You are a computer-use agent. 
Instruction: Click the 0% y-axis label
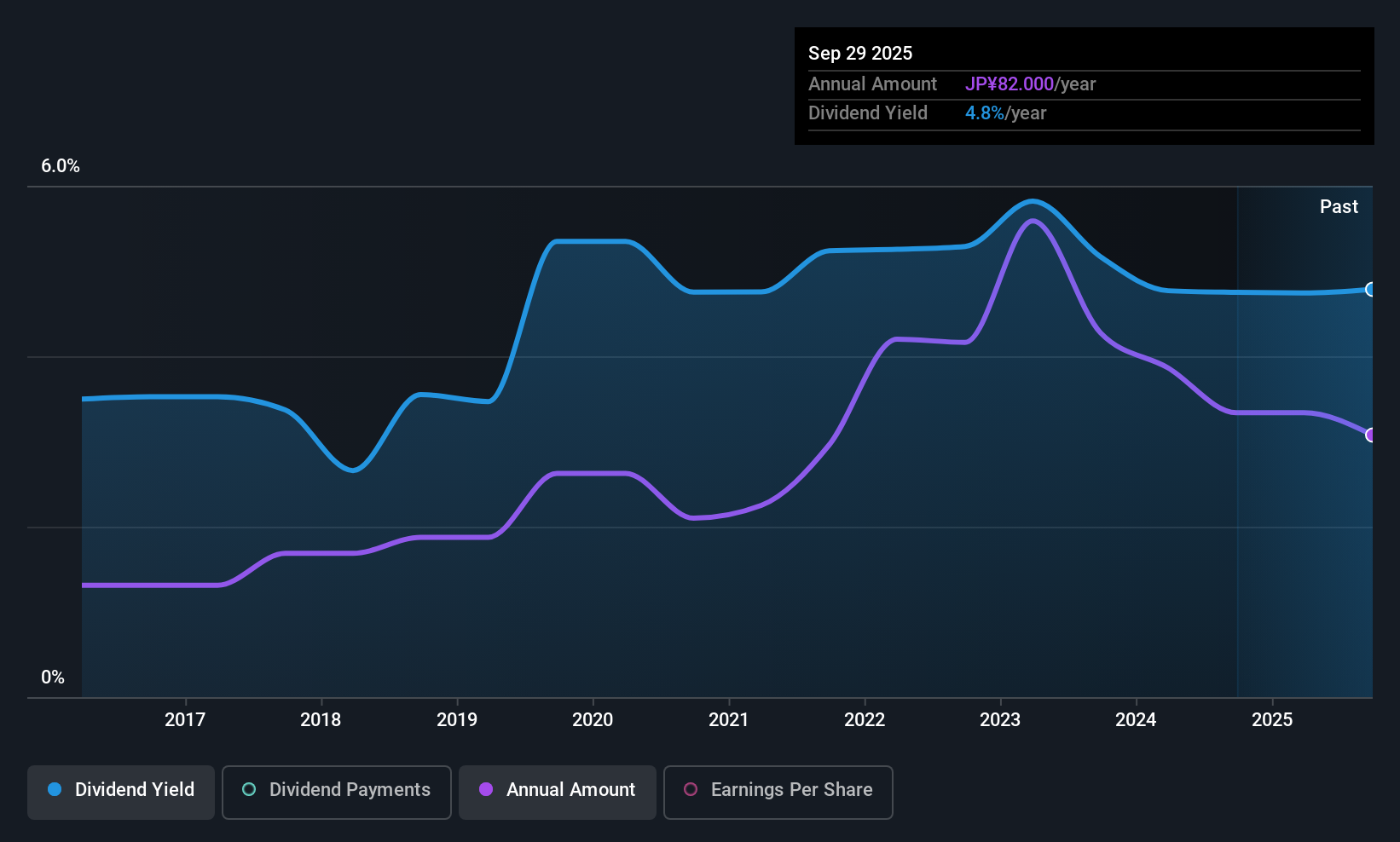click(53, 678)
